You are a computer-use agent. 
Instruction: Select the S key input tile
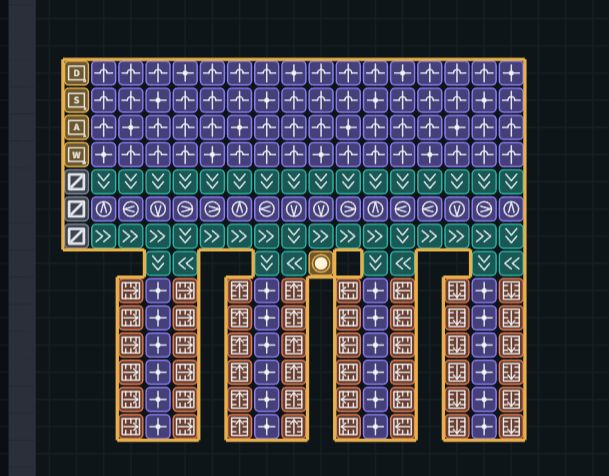[x=77, y=100]
